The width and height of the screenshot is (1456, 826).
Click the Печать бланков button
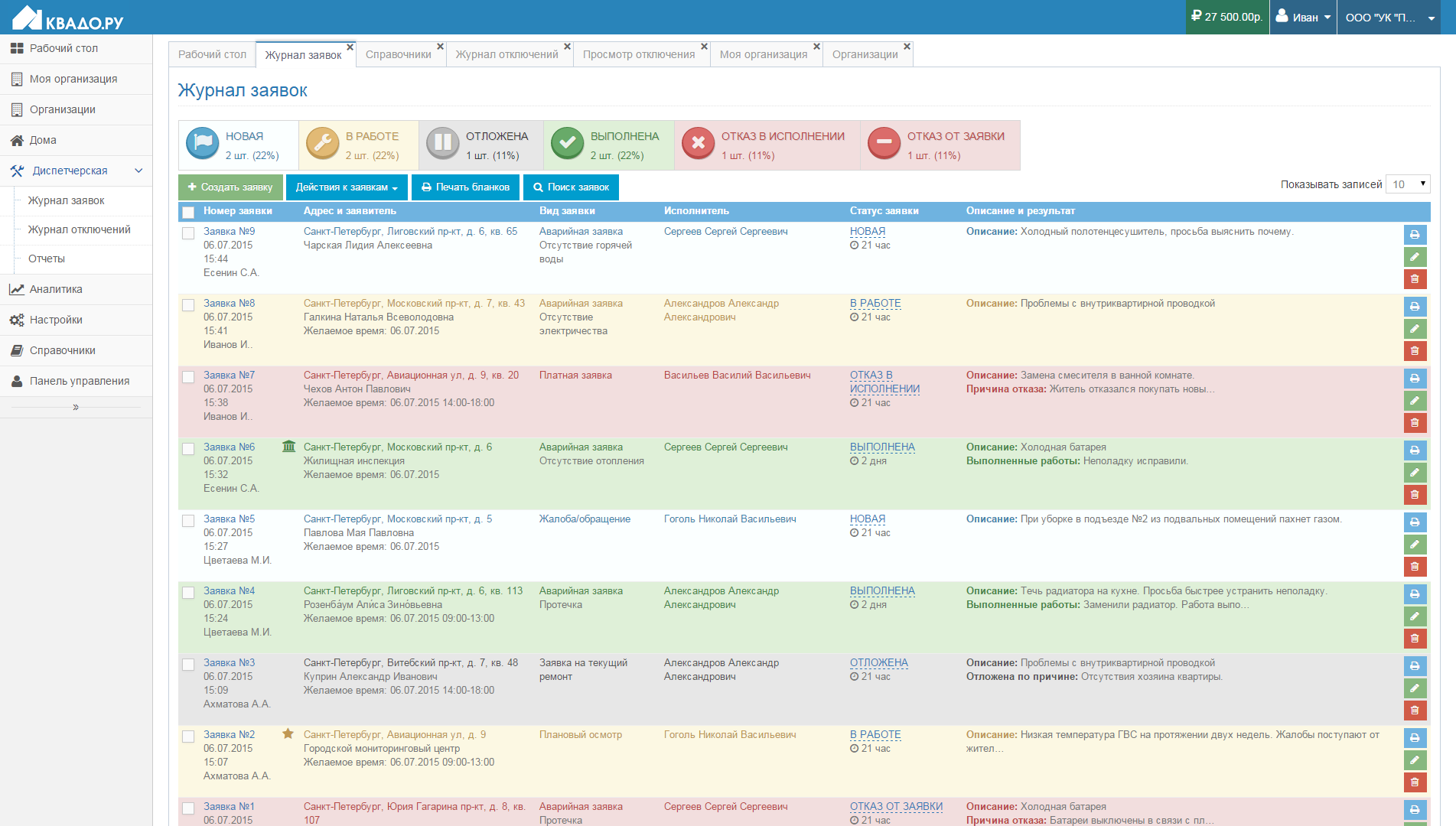(466, 187)
